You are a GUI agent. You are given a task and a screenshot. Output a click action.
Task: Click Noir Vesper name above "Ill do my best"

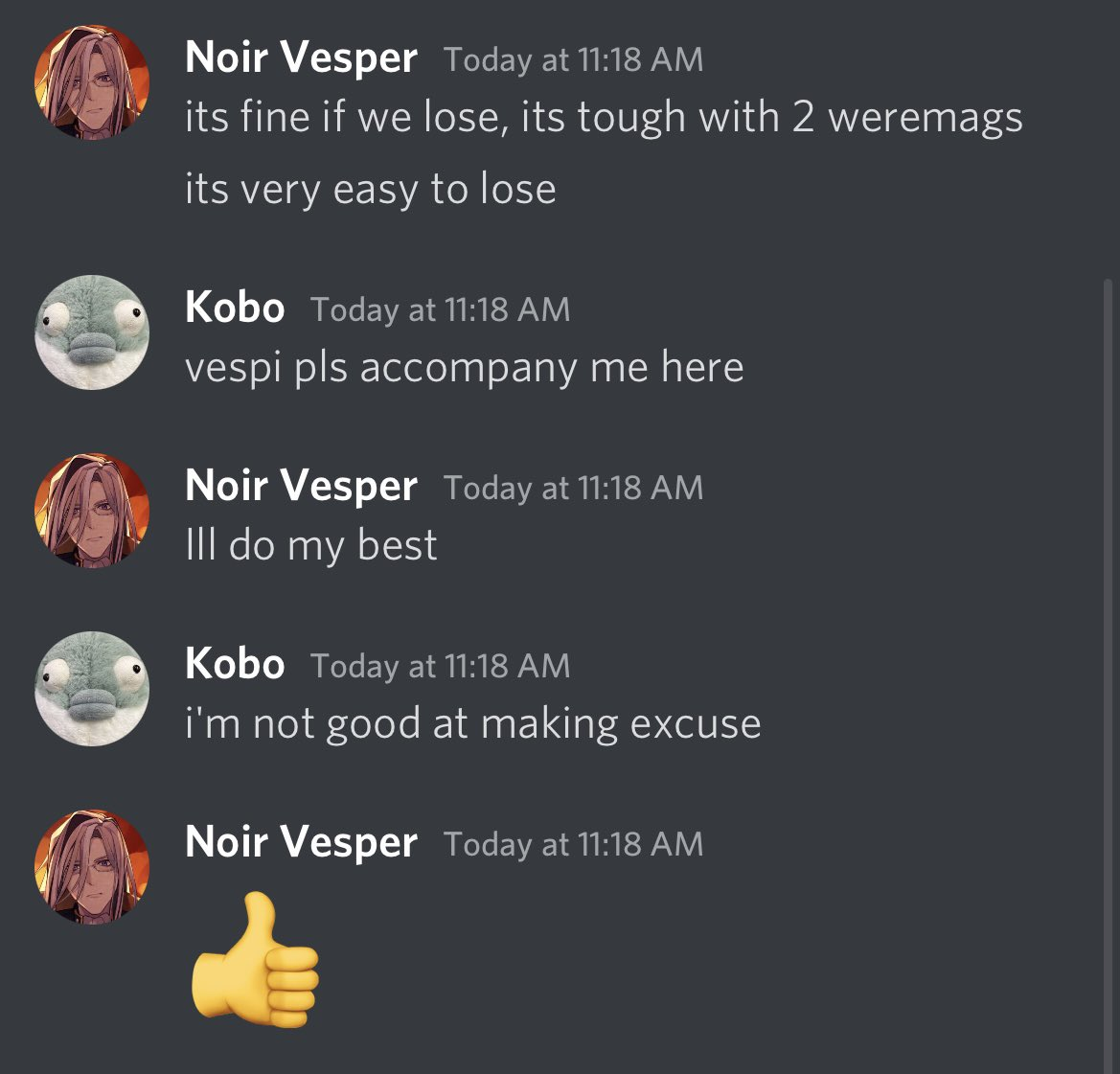tap(301, 486)
